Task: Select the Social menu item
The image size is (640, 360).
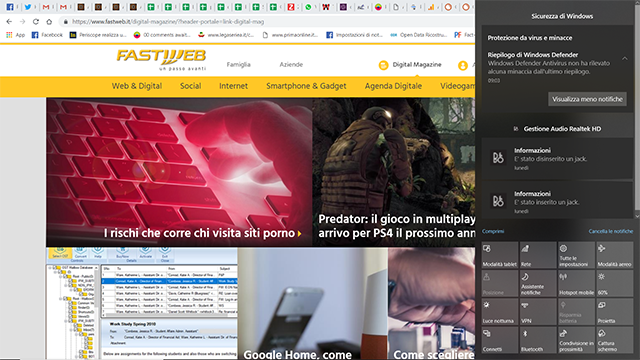Action: coord(190,86)
